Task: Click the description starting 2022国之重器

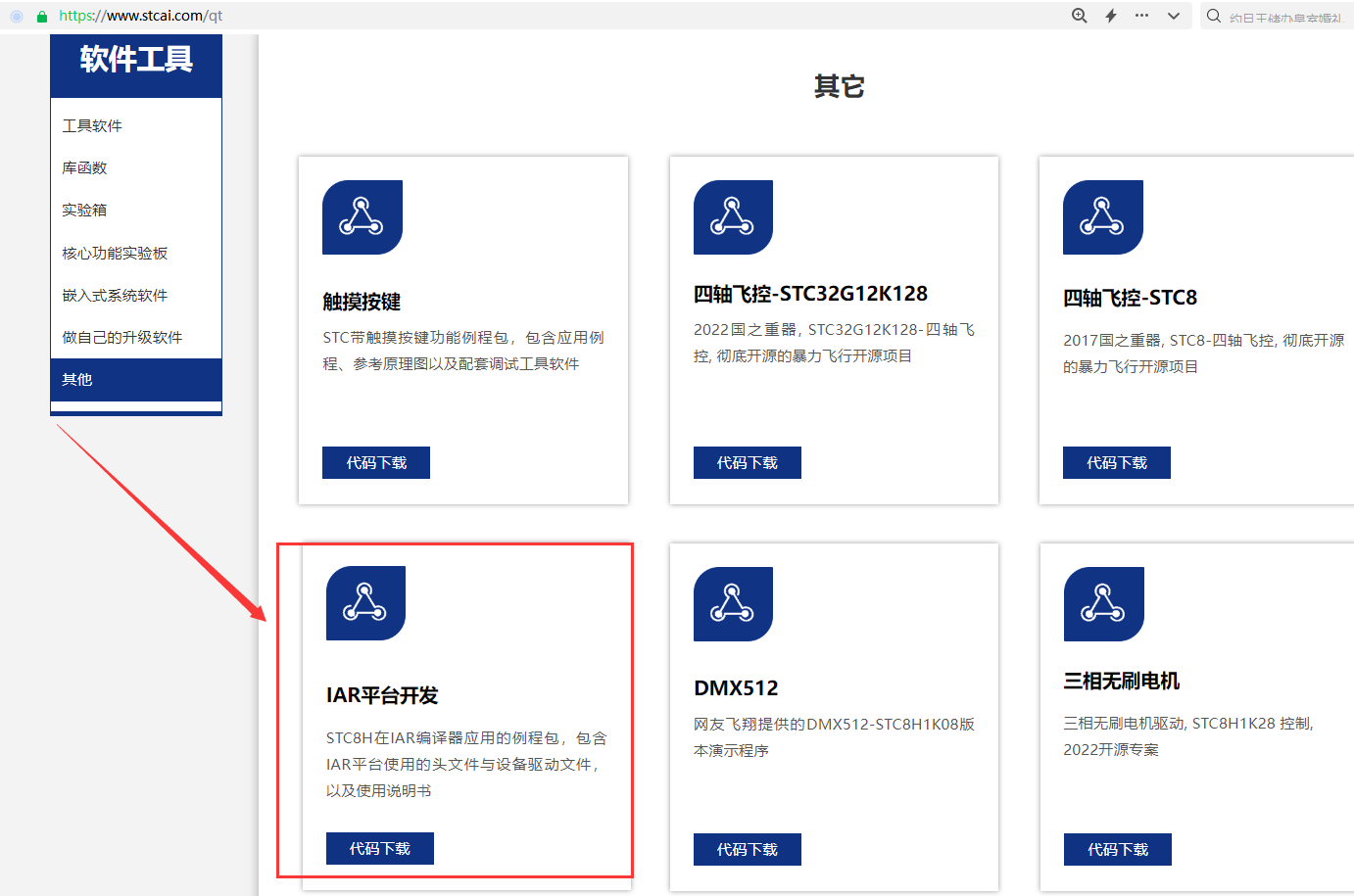Action: click(x=834, y=343)
